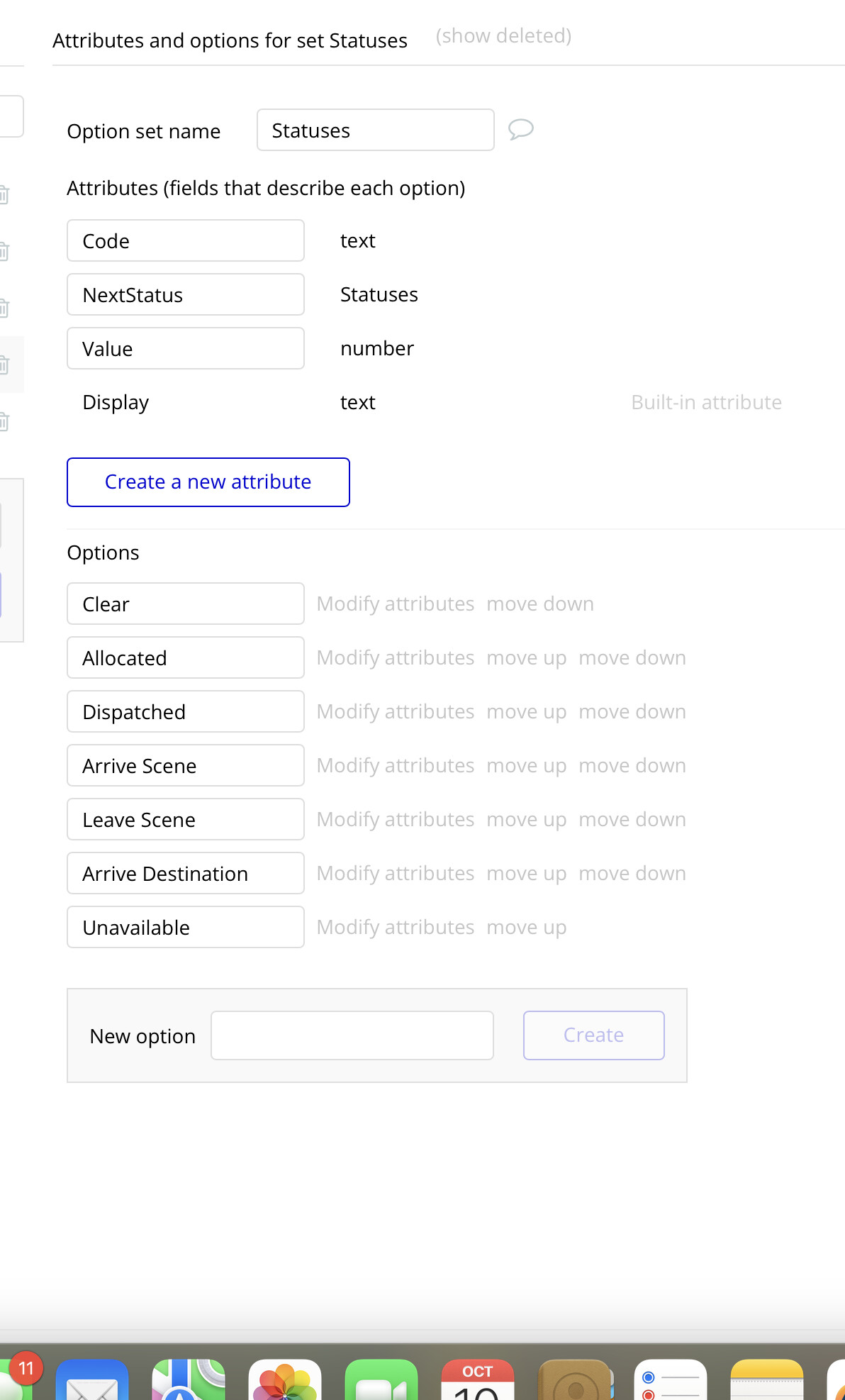Open Notes app in dock
This screenshot has width=845, height=1400.
click(x=767, y=1379)
